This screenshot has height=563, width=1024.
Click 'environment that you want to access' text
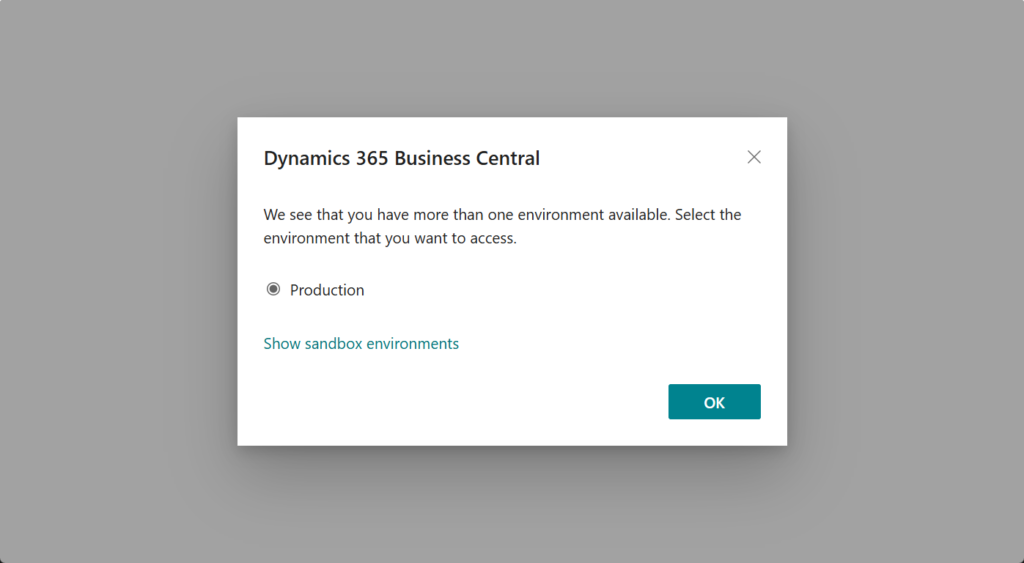point(390,239)
